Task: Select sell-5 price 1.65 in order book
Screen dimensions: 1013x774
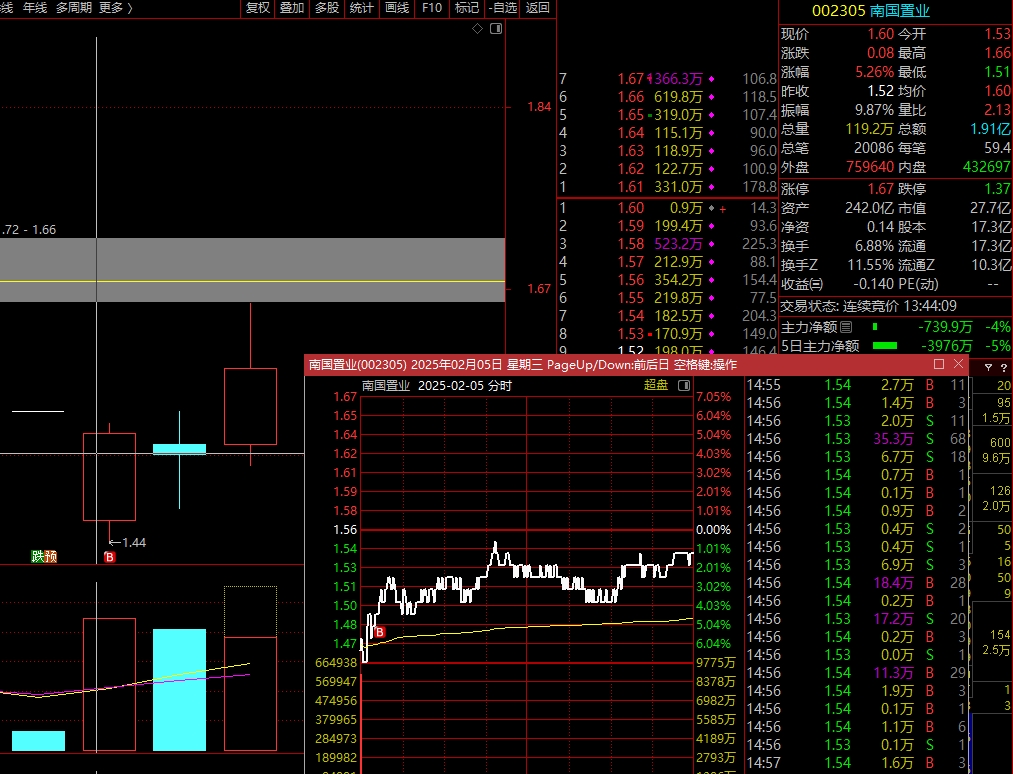Action: (631, 115)
